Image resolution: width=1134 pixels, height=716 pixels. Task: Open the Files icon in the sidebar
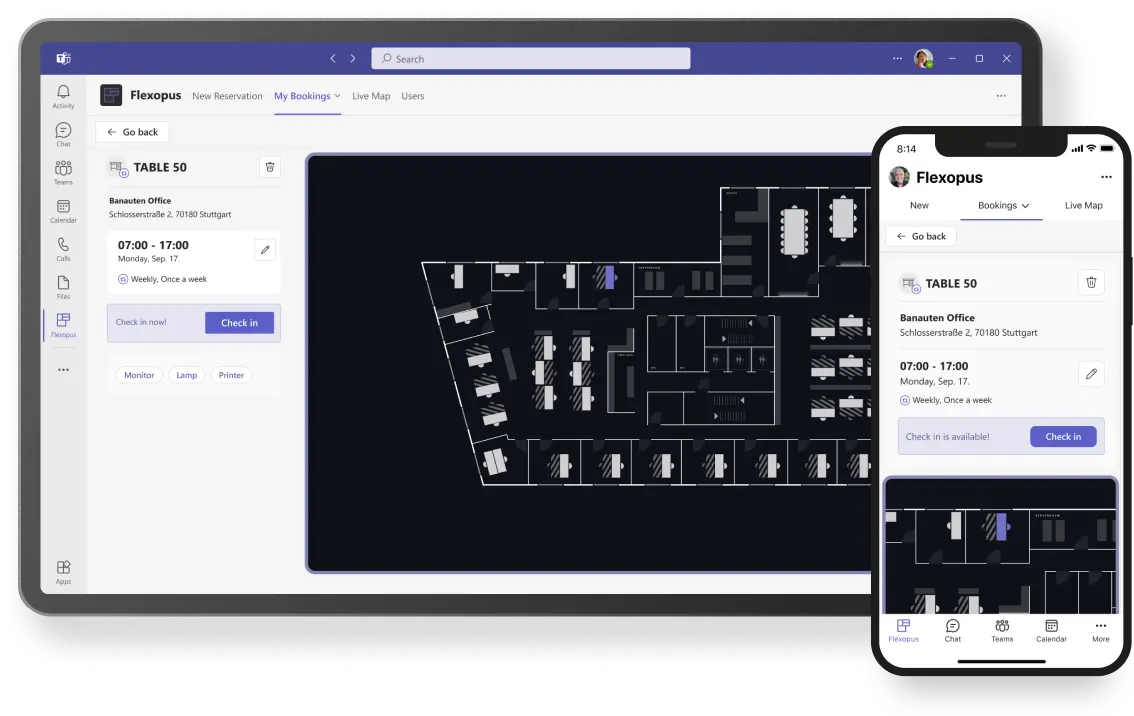[x=63, y=284]
